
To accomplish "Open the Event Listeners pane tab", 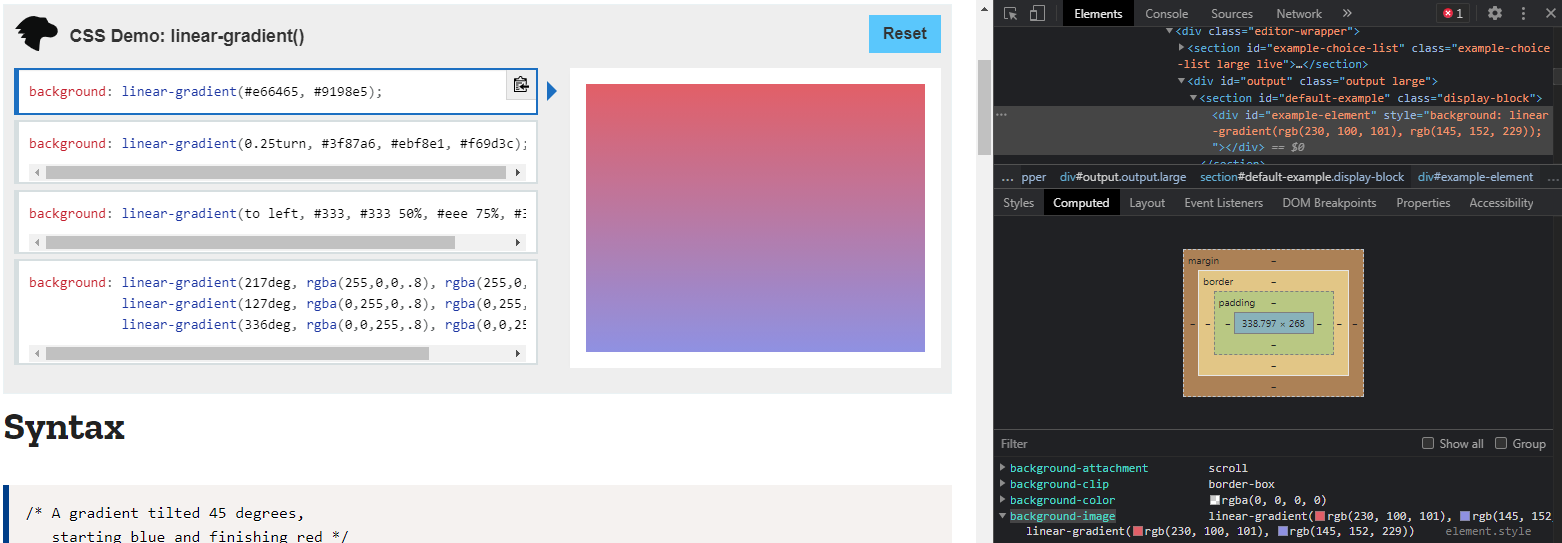I will [1224, 202].
